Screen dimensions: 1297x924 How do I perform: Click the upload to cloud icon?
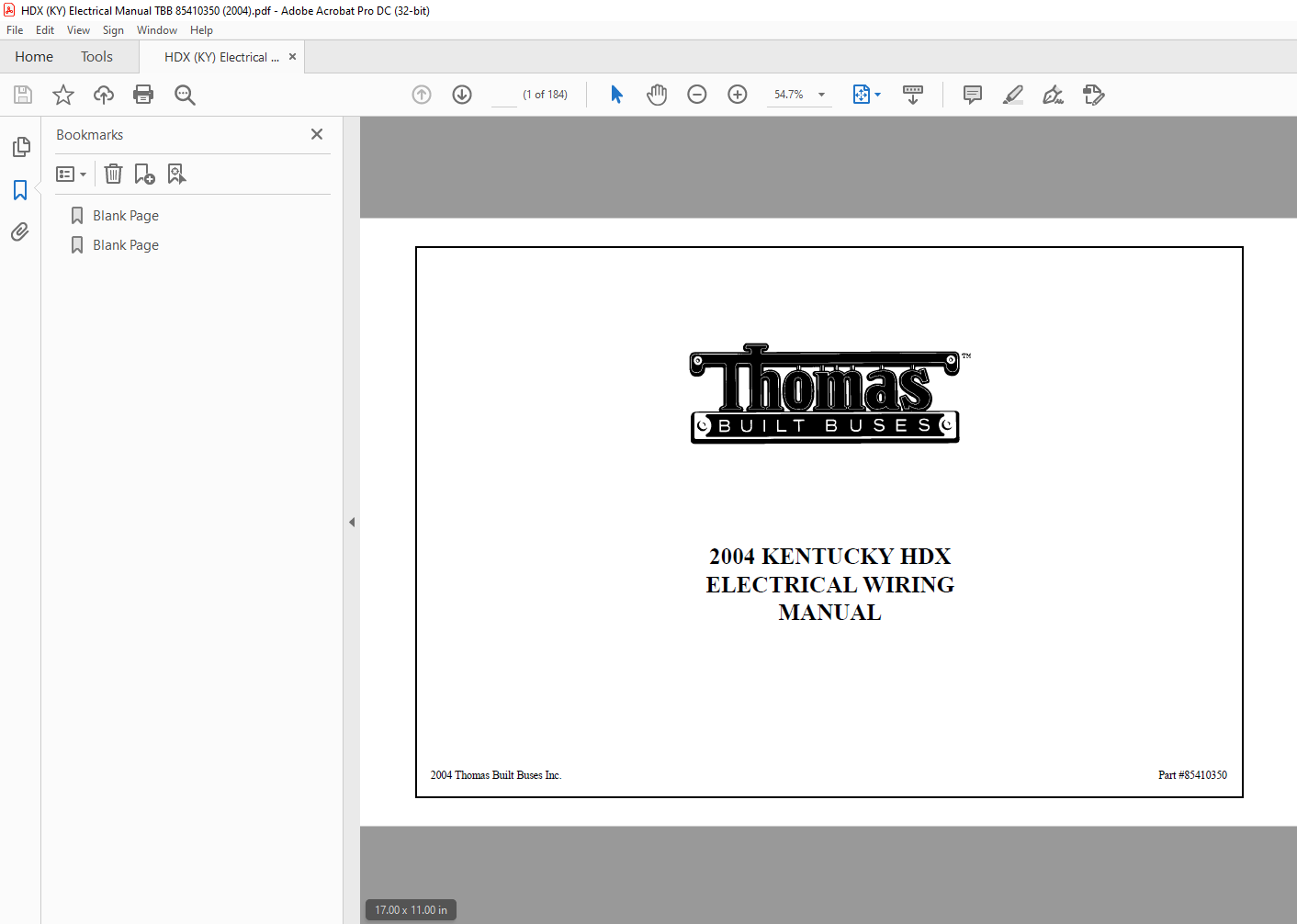[104, 95]
